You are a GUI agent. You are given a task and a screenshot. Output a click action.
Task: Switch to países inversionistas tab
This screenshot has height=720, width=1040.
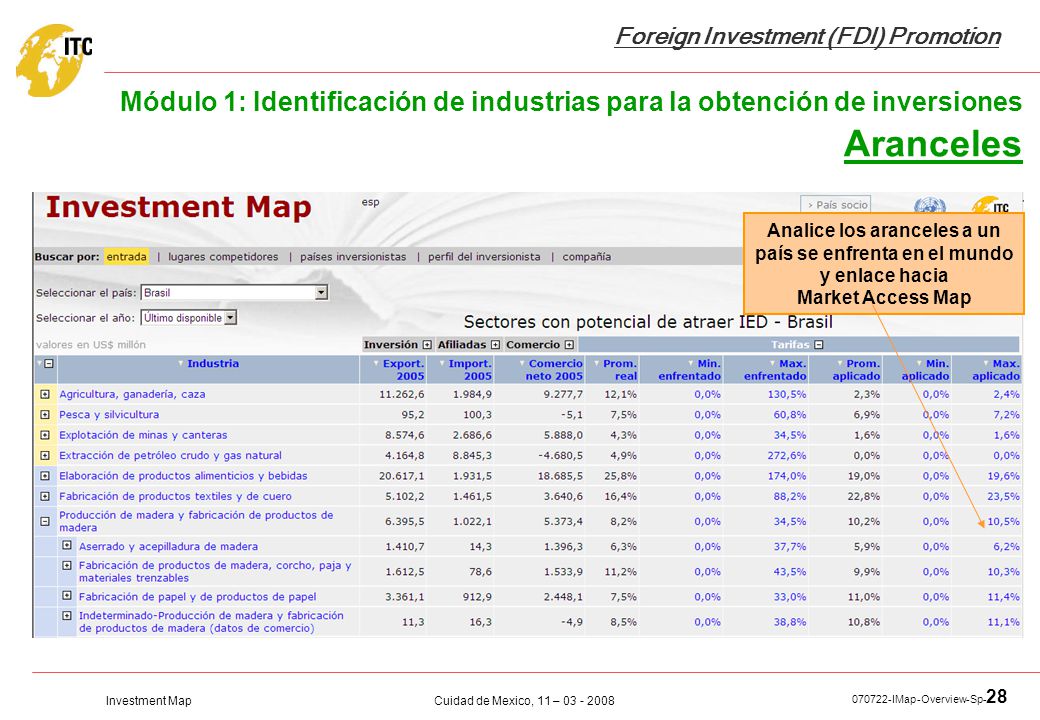(x=353, y=257)
